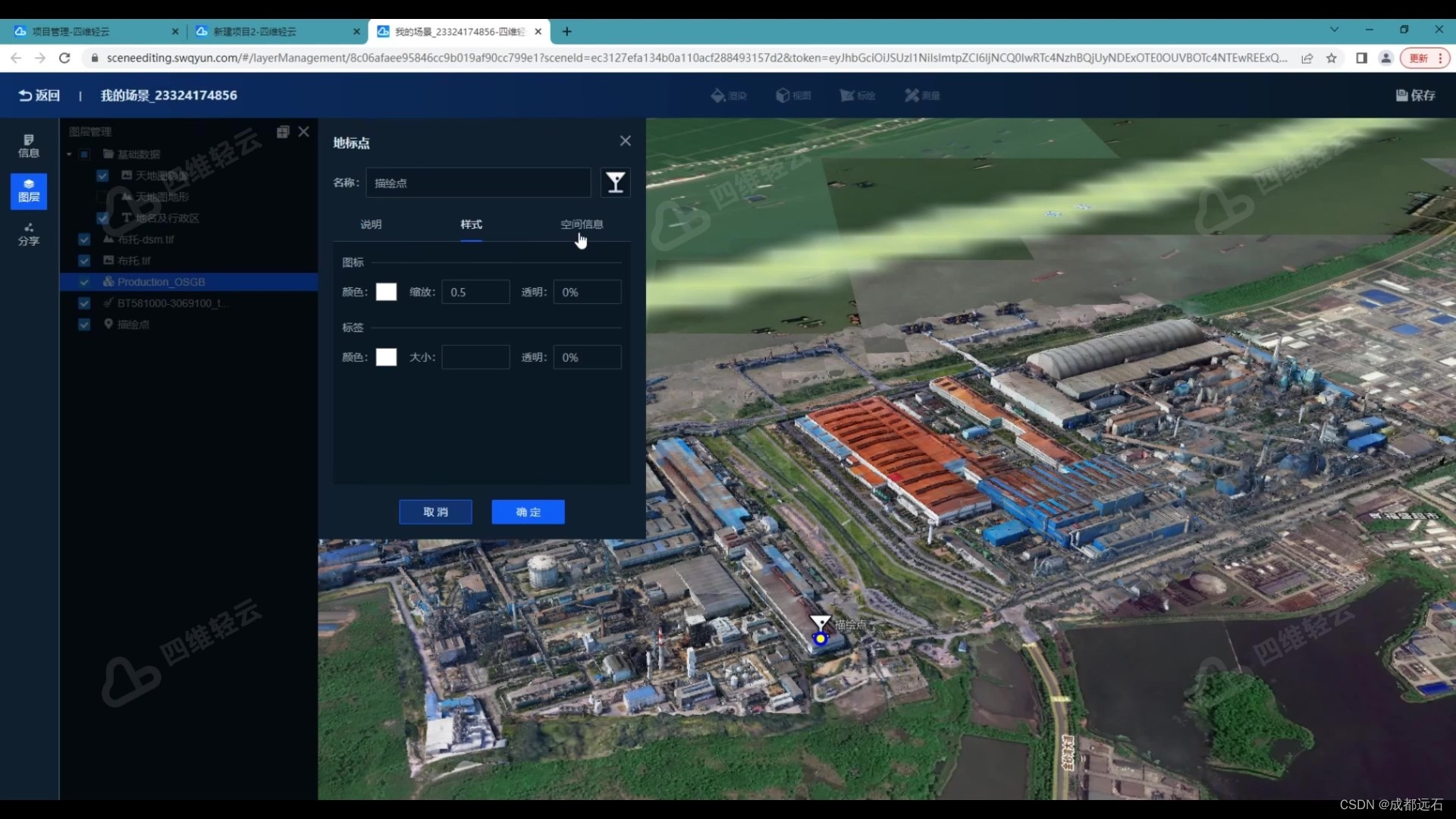The image size is (1456, 819).
Task: Click the landmark marker icon picker button
Action: 615,183
